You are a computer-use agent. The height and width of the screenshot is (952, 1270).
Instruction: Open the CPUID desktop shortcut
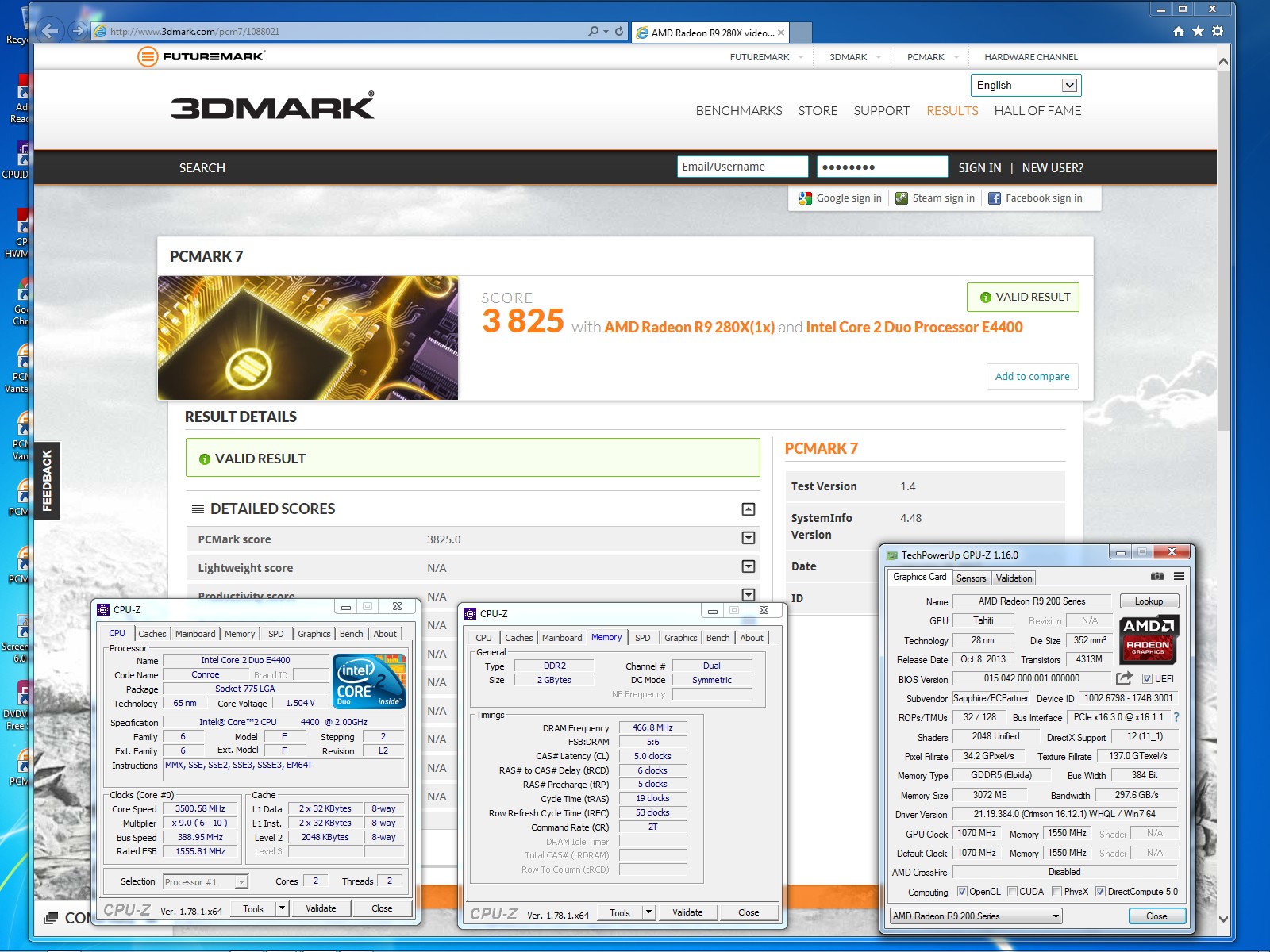(17, 159)
